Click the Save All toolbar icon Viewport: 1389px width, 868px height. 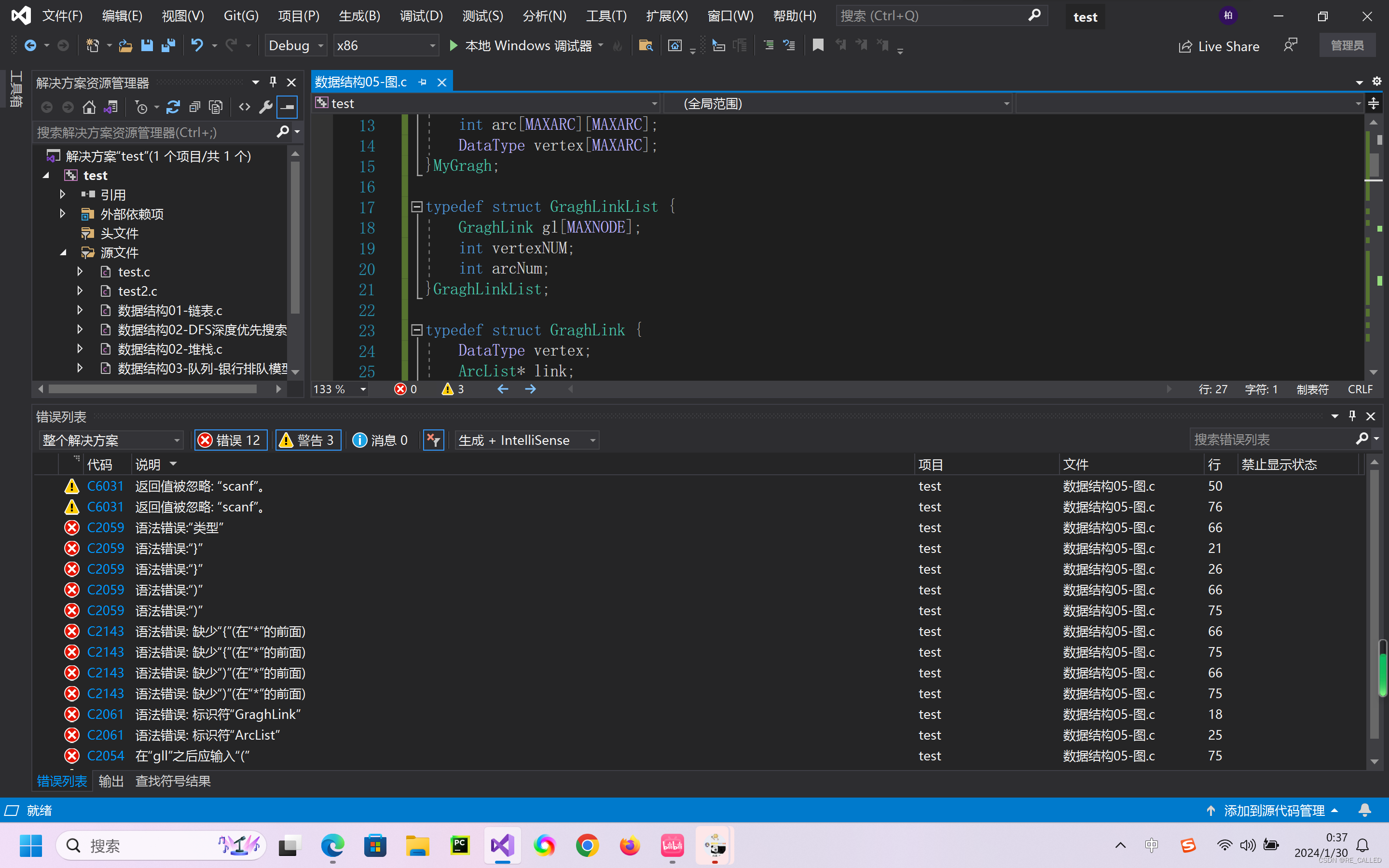point(168,45)
